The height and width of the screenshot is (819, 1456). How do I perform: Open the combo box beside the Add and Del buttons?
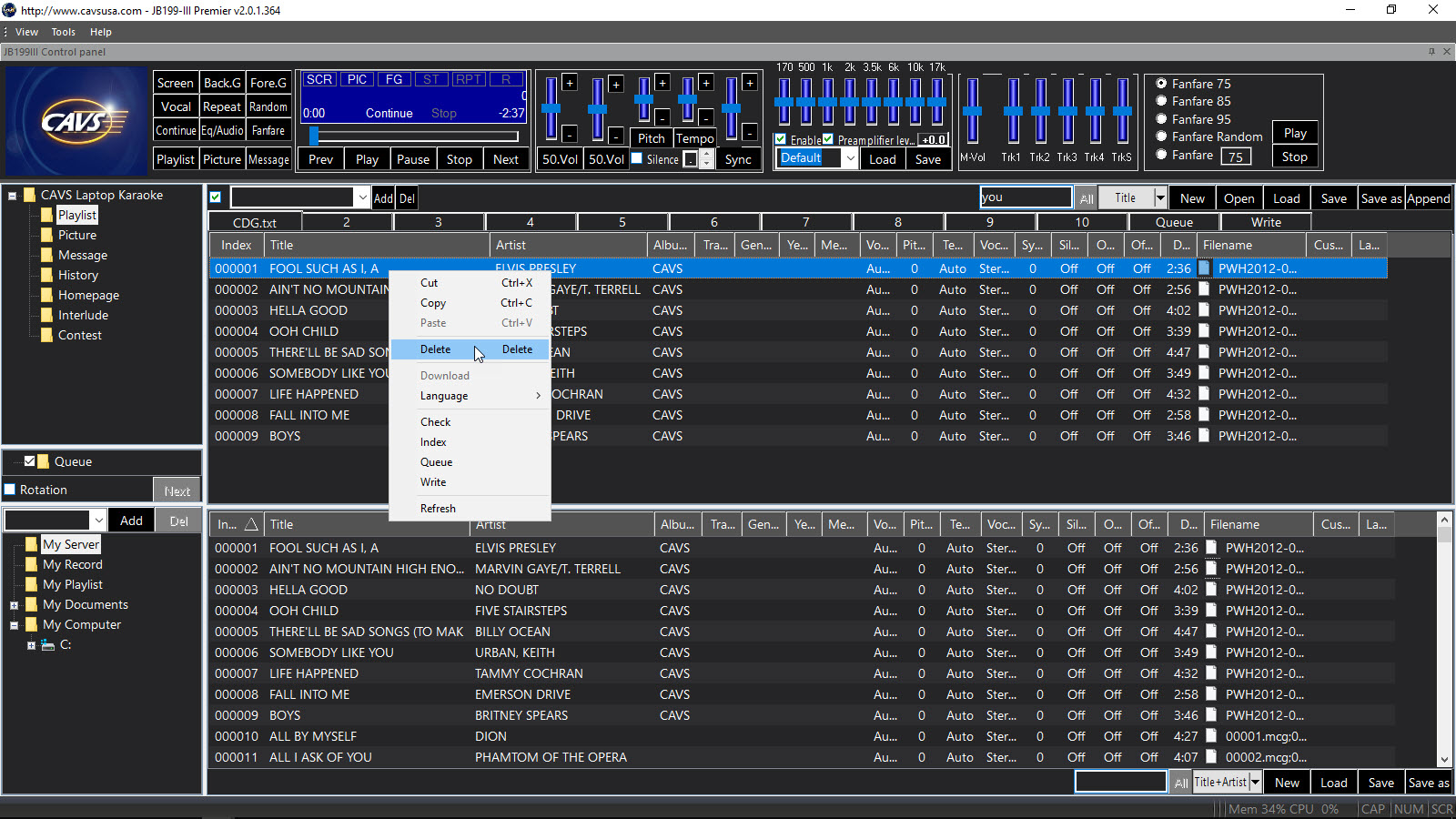pyautogui.click(x=362, y=197)
